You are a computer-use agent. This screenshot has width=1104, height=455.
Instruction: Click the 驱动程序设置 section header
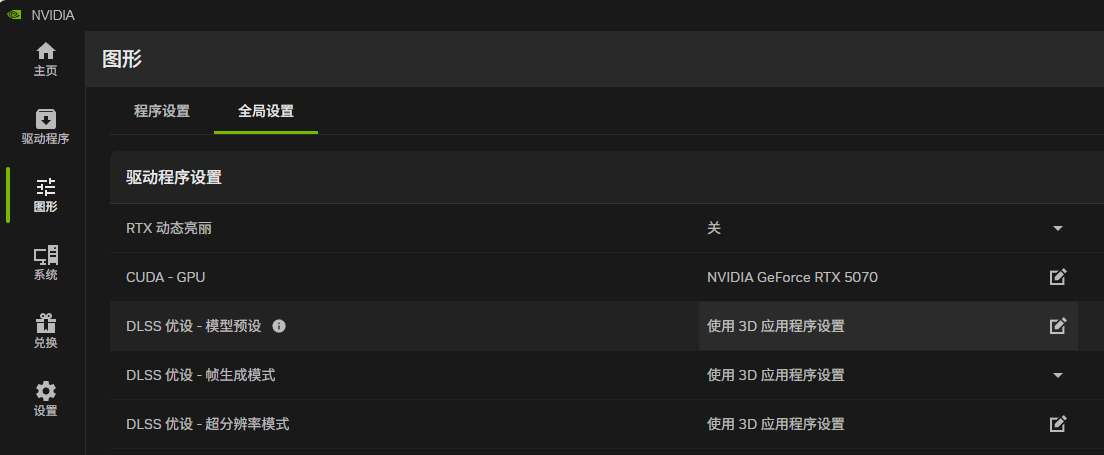pos(174,178)
